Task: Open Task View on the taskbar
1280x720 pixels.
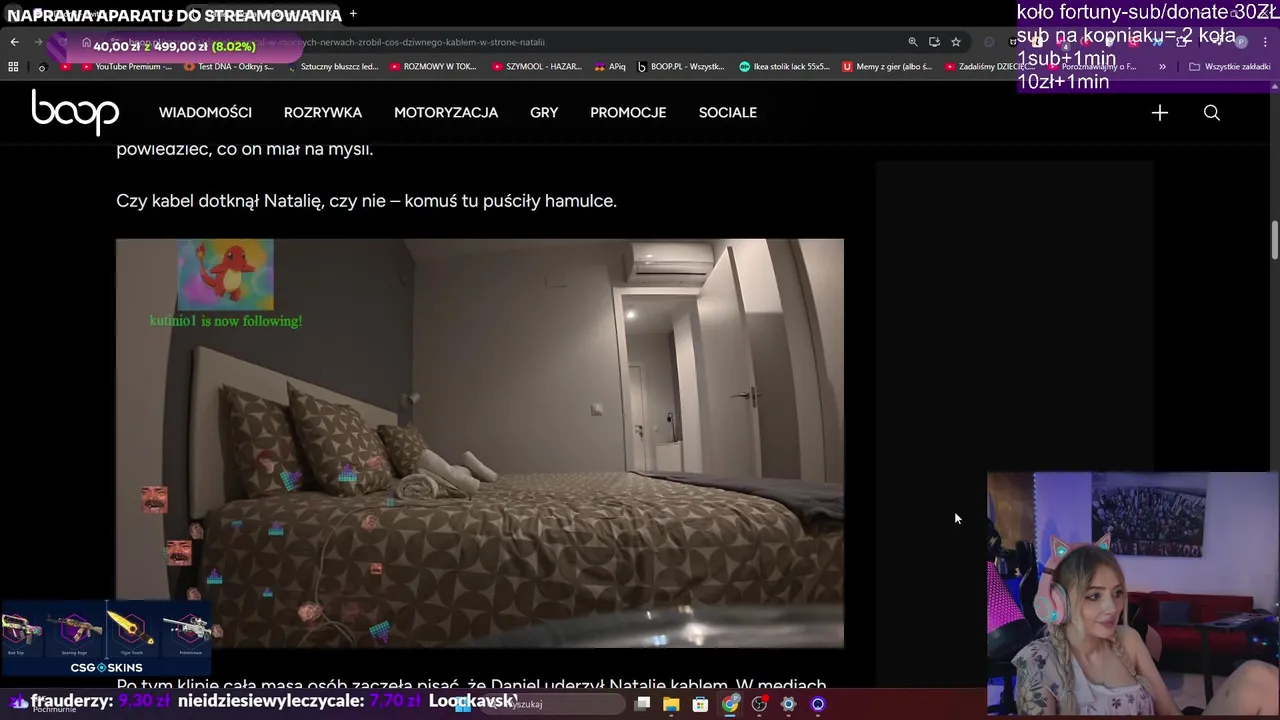Action: point(643,704)
